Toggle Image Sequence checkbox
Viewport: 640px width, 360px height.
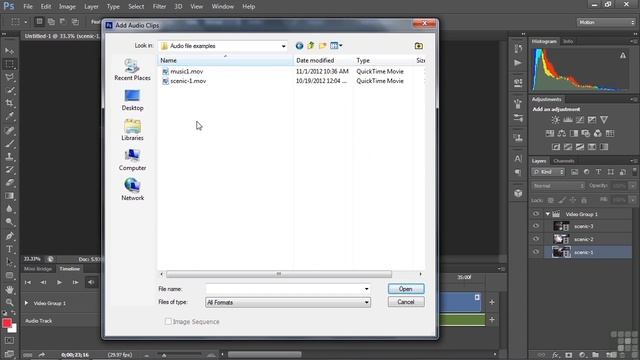168,322
